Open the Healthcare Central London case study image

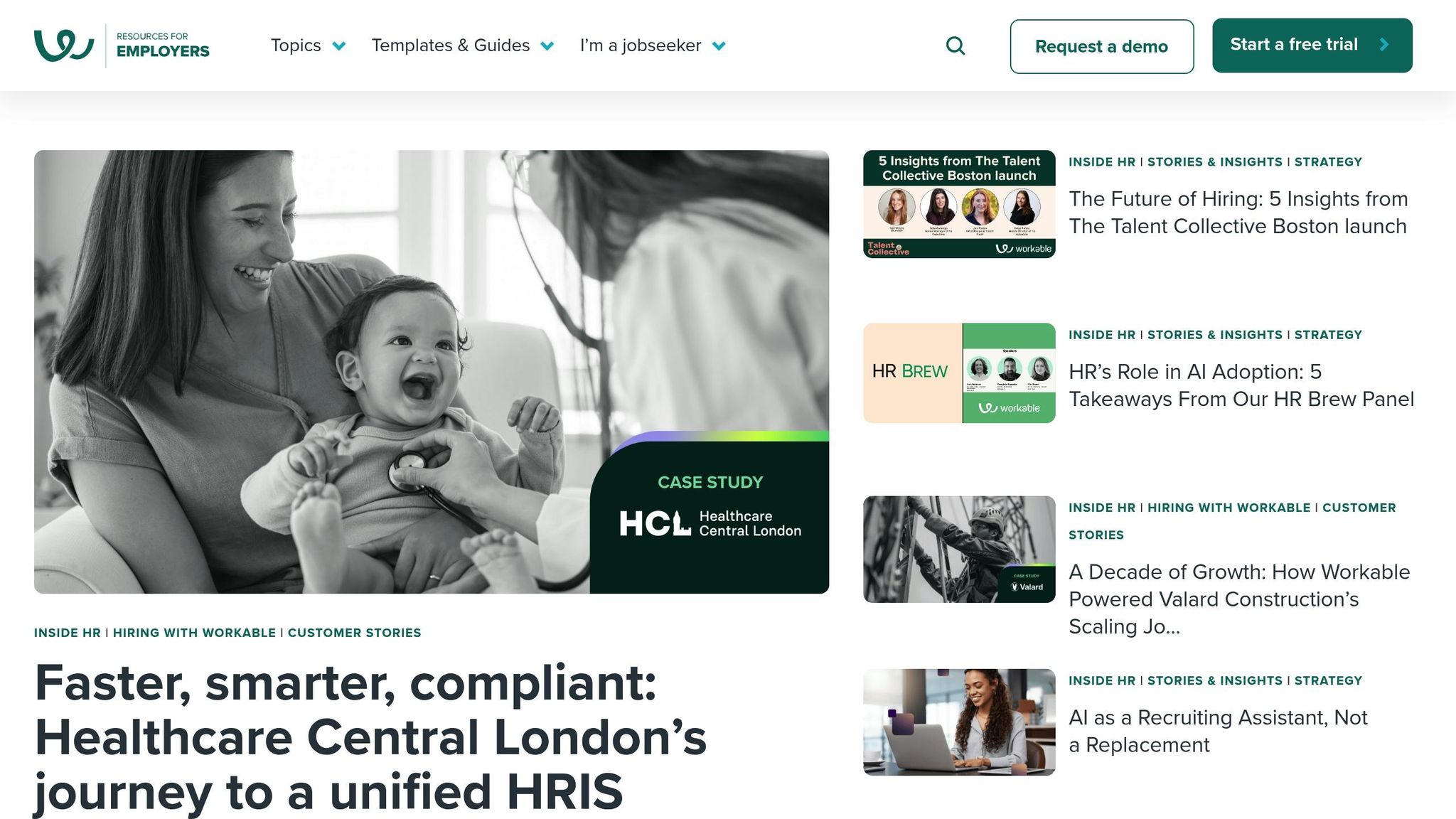click(432, 372)
